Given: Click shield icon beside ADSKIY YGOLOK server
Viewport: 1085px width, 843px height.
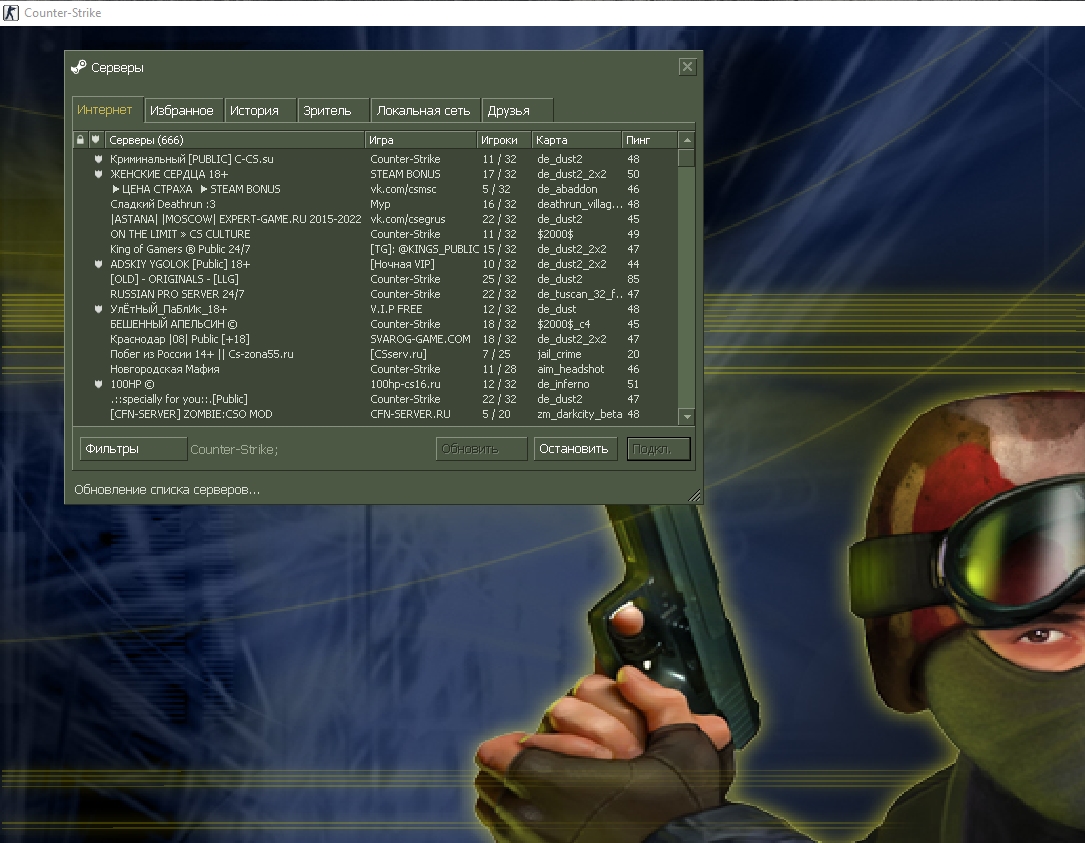Looking at the screenshot, I should click(98, 264).
